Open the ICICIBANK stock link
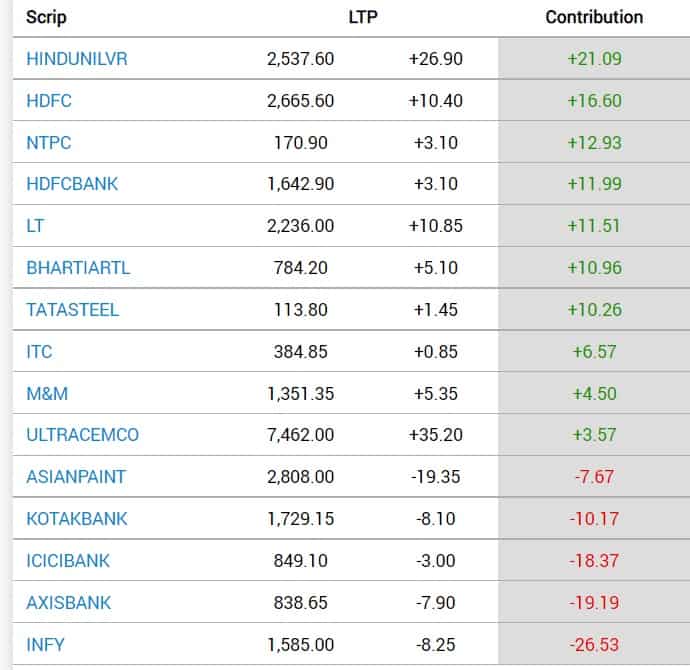690x670 pixels. point(68,561)
